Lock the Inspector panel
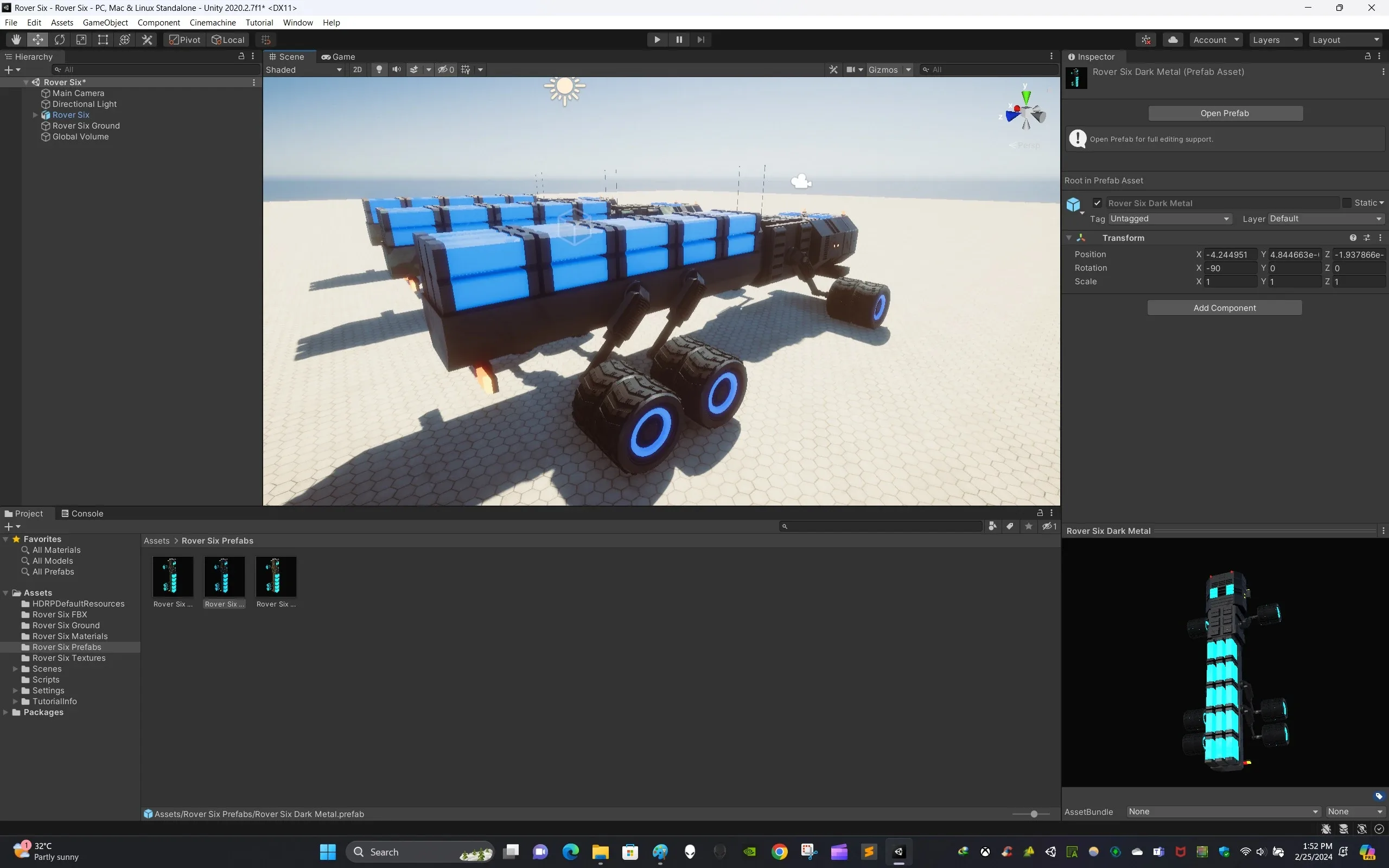Viewport: 1389px width, 868px height. 1368,56
